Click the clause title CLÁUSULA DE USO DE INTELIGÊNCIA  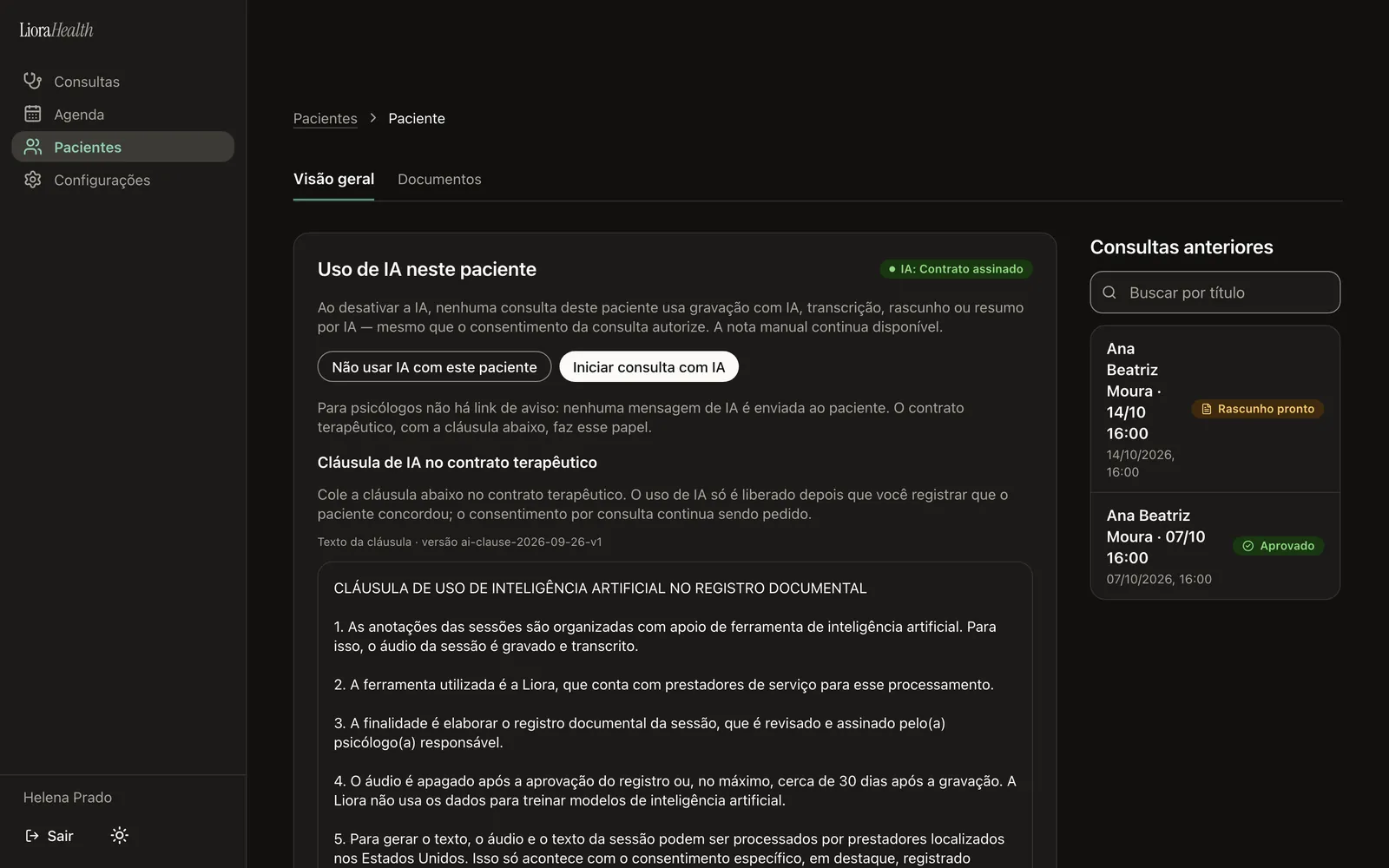coord(600,588)
